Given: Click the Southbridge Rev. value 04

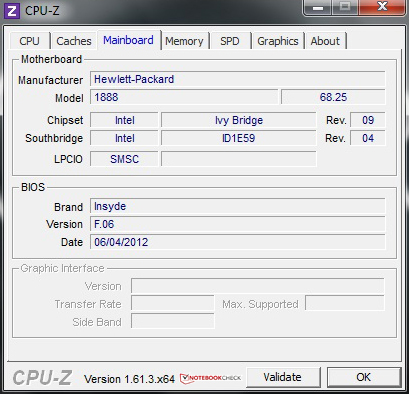Looking at the screenshot, I should point(368,138).
